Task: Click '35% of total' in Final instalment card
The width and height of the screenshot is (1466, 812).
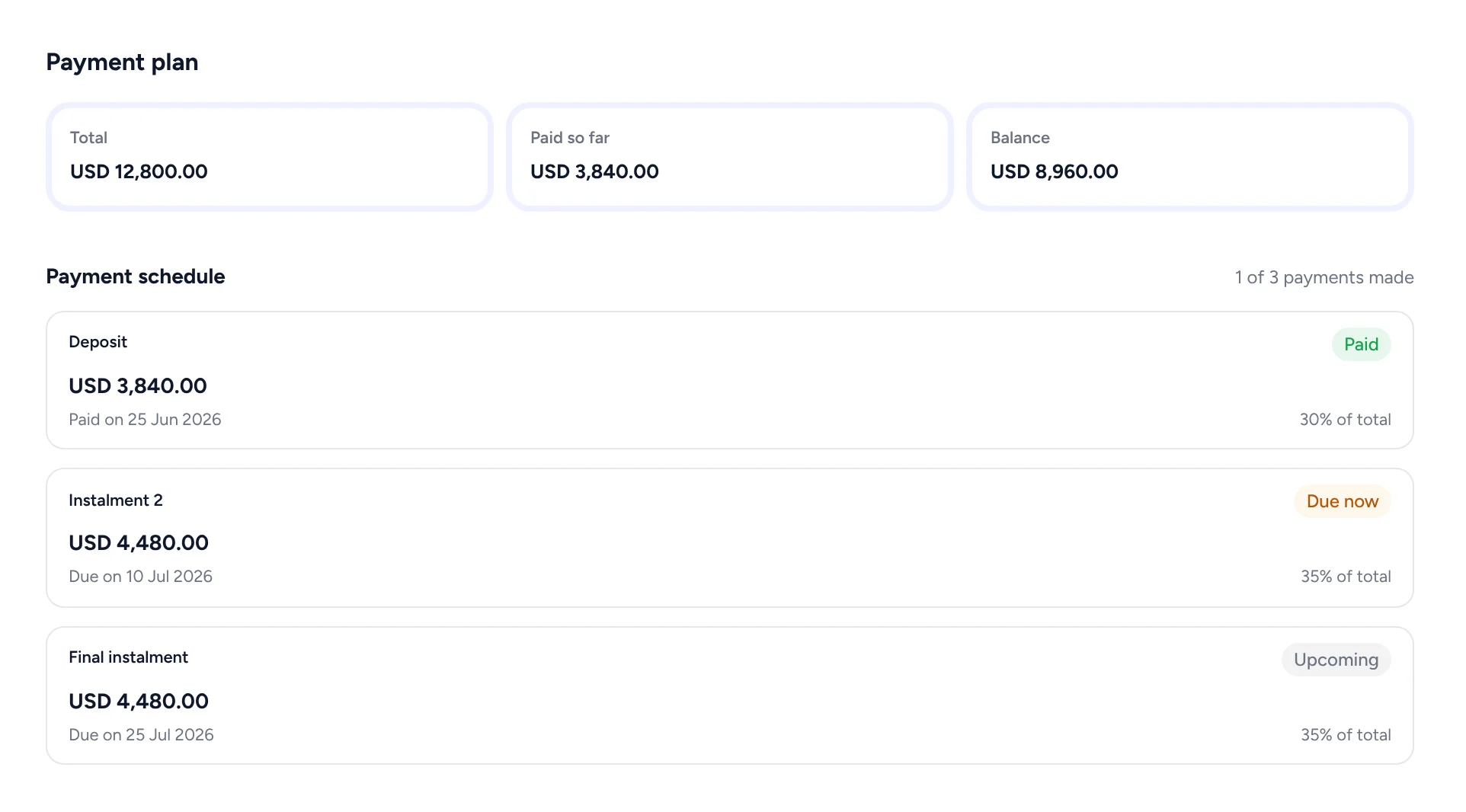Action: 1346,735
